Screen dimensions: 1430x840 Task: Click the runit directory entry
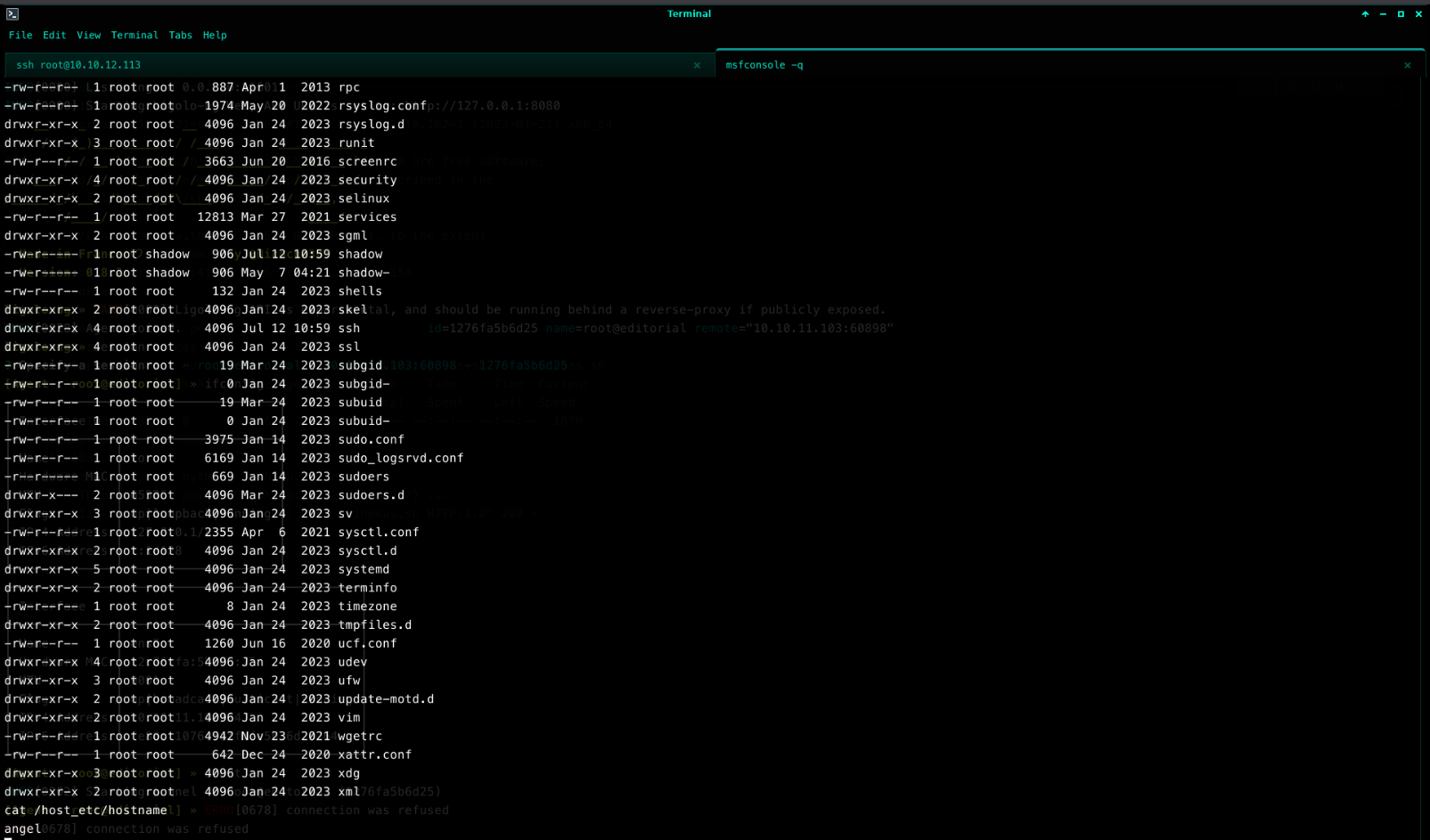pos(356,143)
